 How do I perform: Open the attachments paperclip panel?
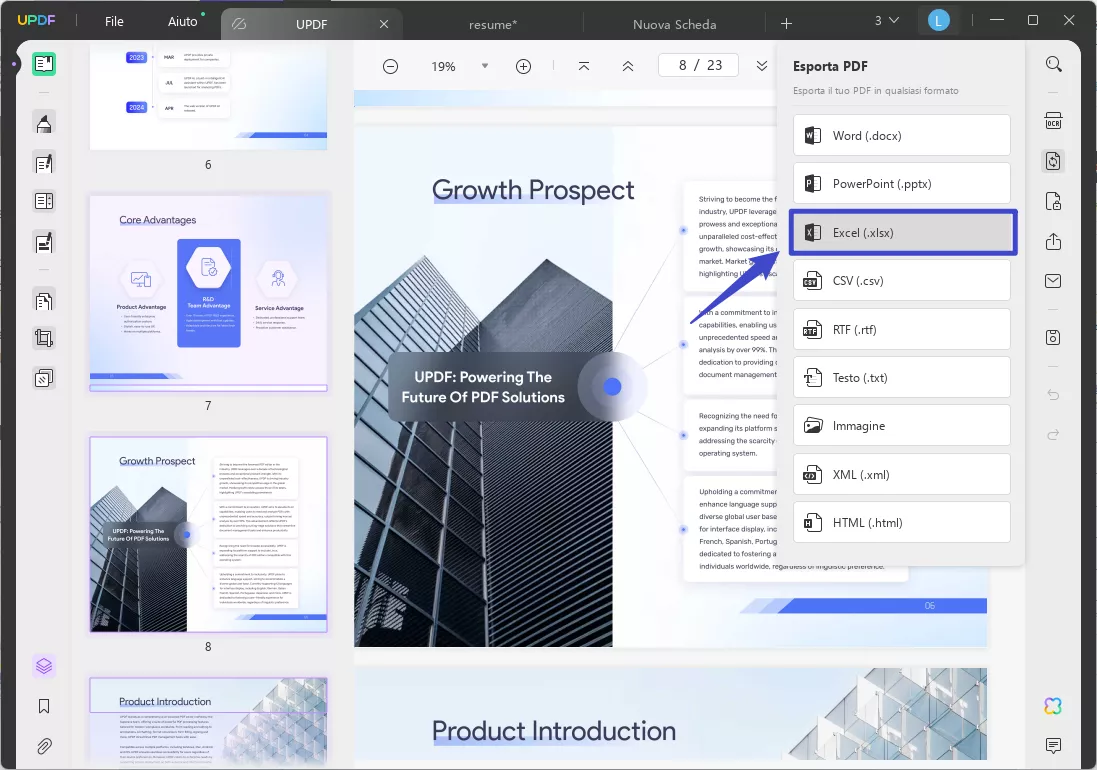[x=43, y=746]
